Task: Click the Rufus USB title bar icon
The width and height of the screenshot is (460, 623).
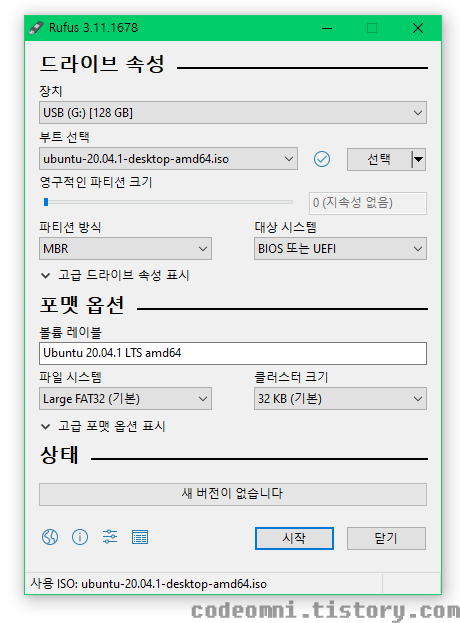Action: (36, 28)
